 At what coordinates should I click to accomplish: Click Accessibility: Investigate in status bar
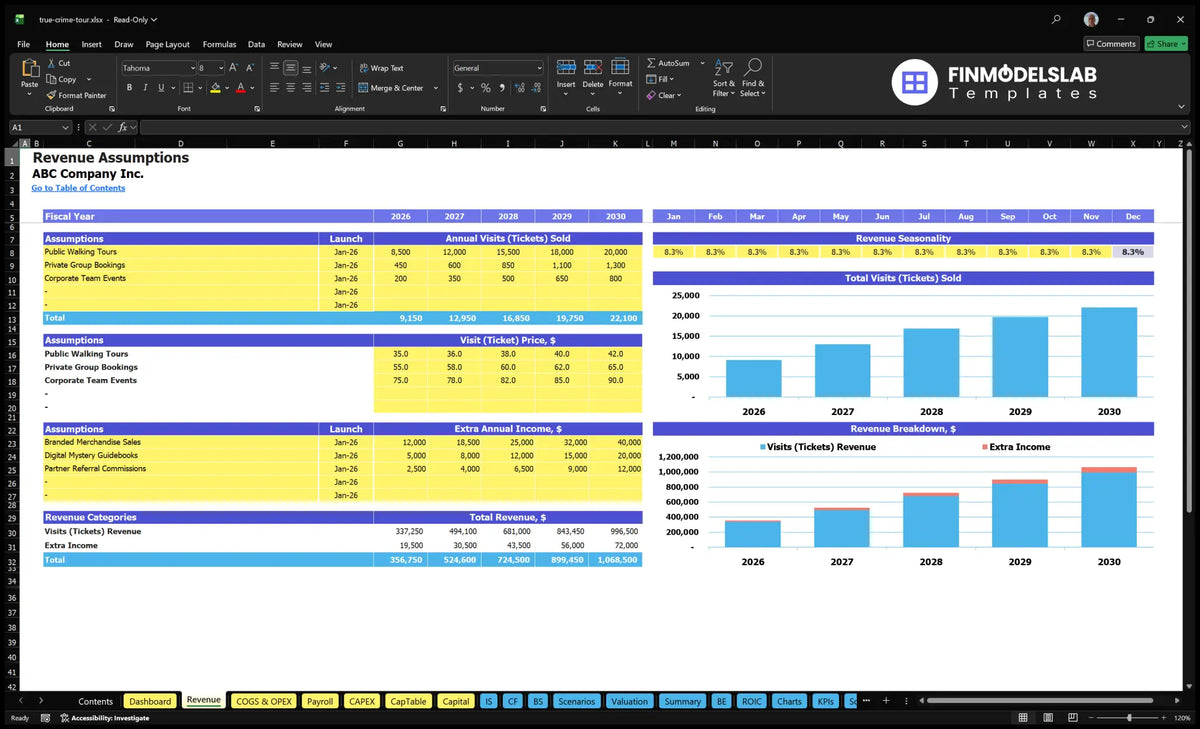click(x=104, y=718)
